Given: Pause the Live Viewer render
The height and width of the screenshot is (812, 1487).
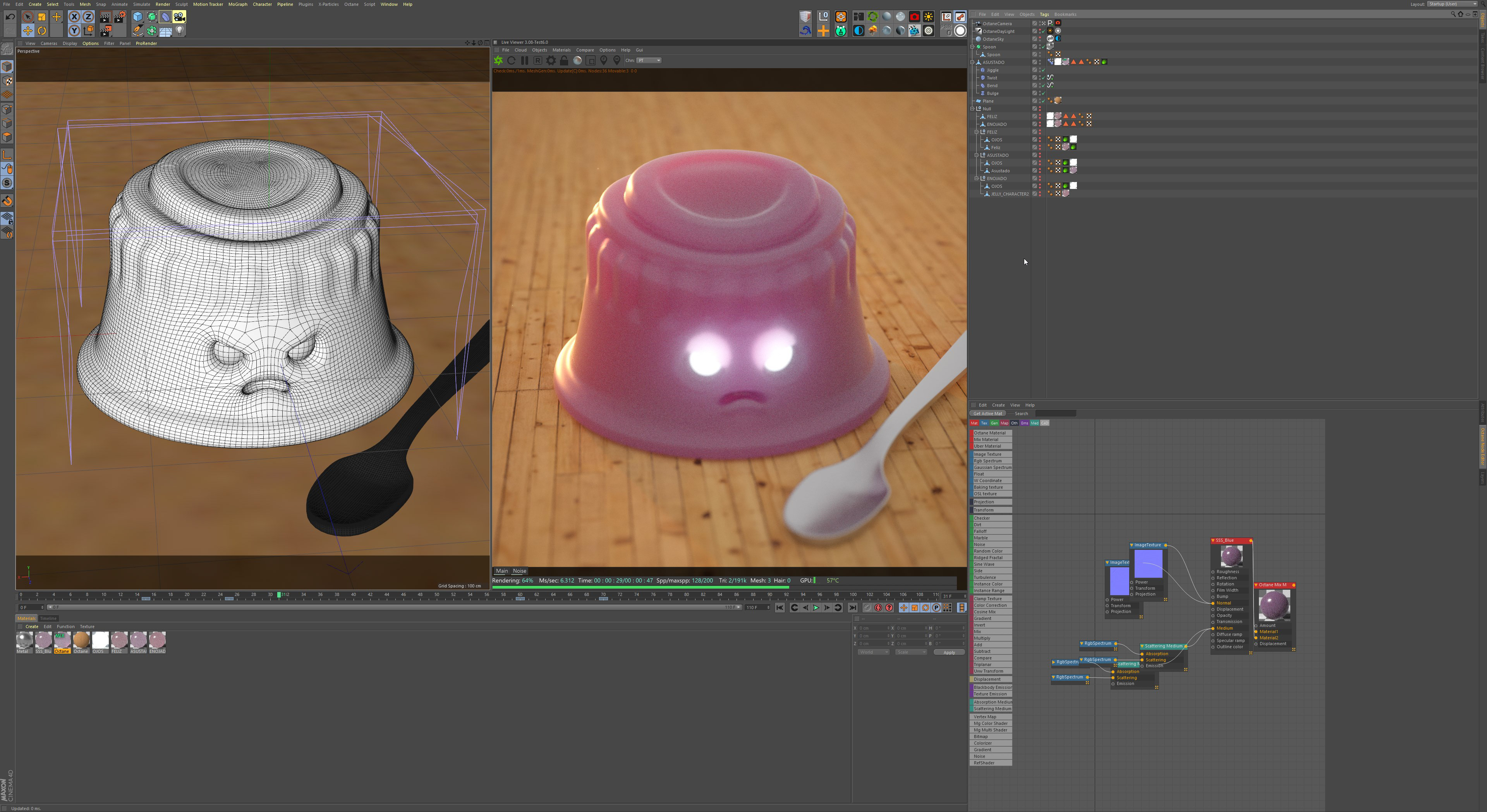Looking at the screenshot, I should (x=524, y=60).
